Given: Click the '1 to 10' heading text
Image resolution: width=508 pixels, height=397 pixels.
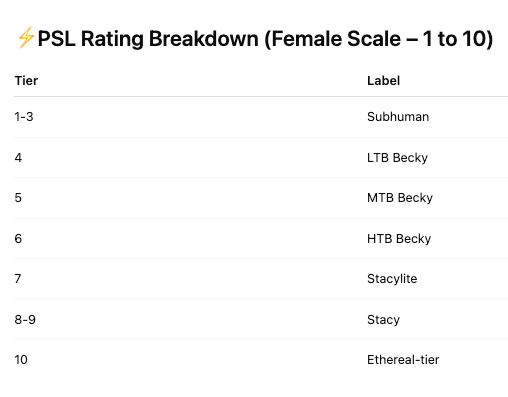Looking at the screenshot, I should (x=455, y=39).
